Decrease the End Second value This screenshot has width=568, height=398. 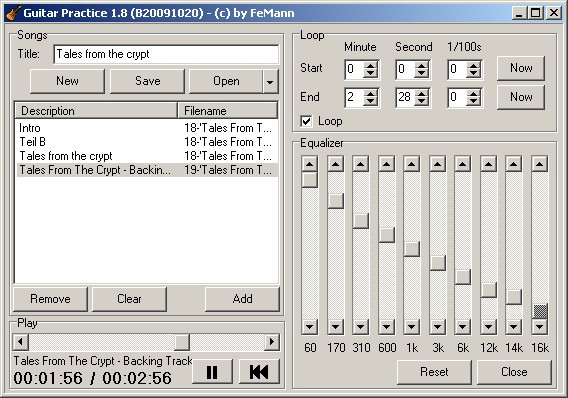tap(421, 101)
